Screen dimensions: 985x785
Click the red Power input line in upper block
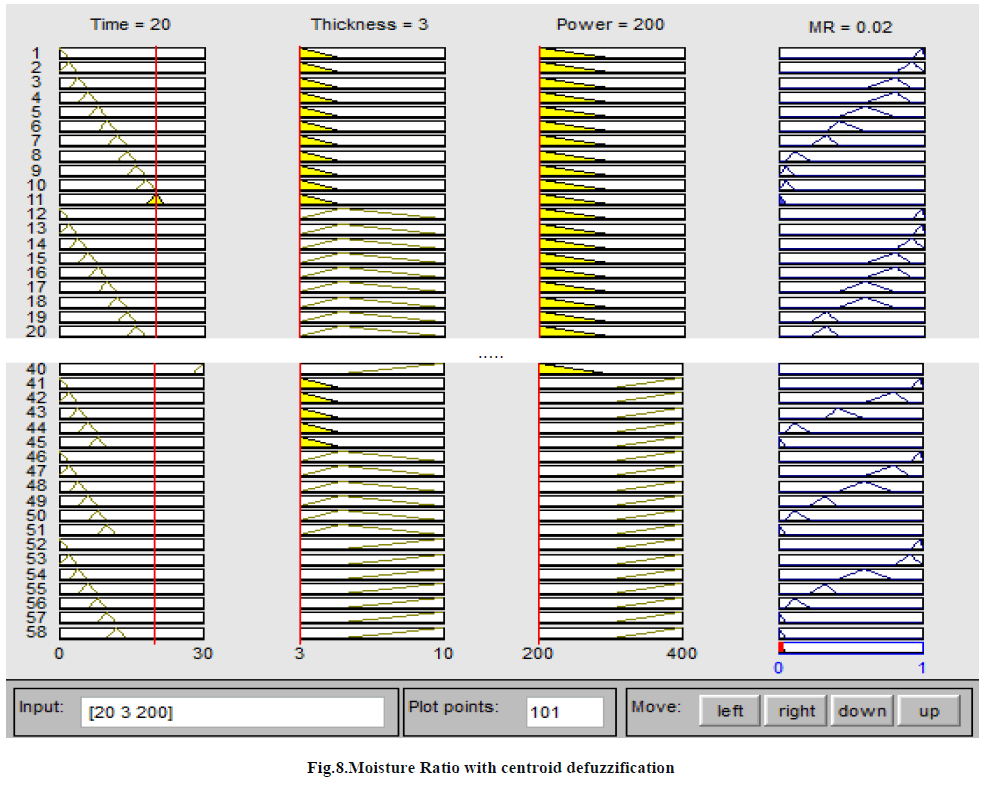pos(540,190)
